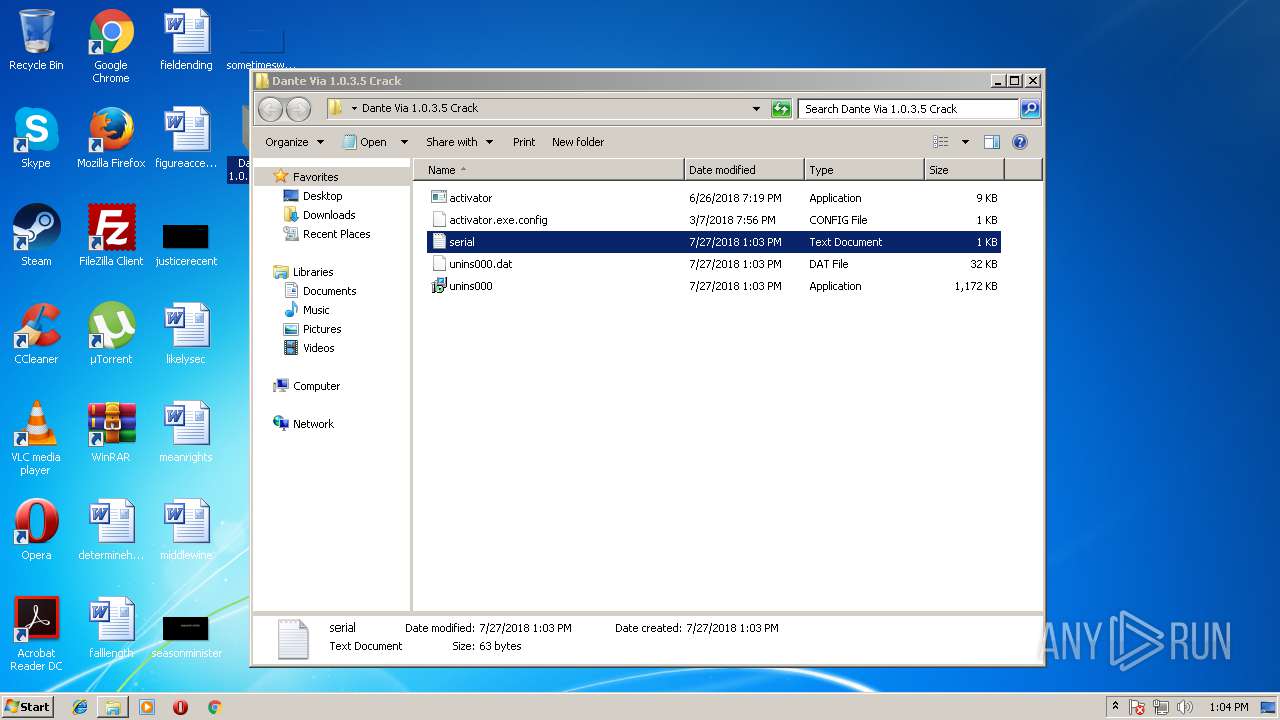Click Print in the toolbar
This screenshot has width=1280, height=720.
coord(524,142)
